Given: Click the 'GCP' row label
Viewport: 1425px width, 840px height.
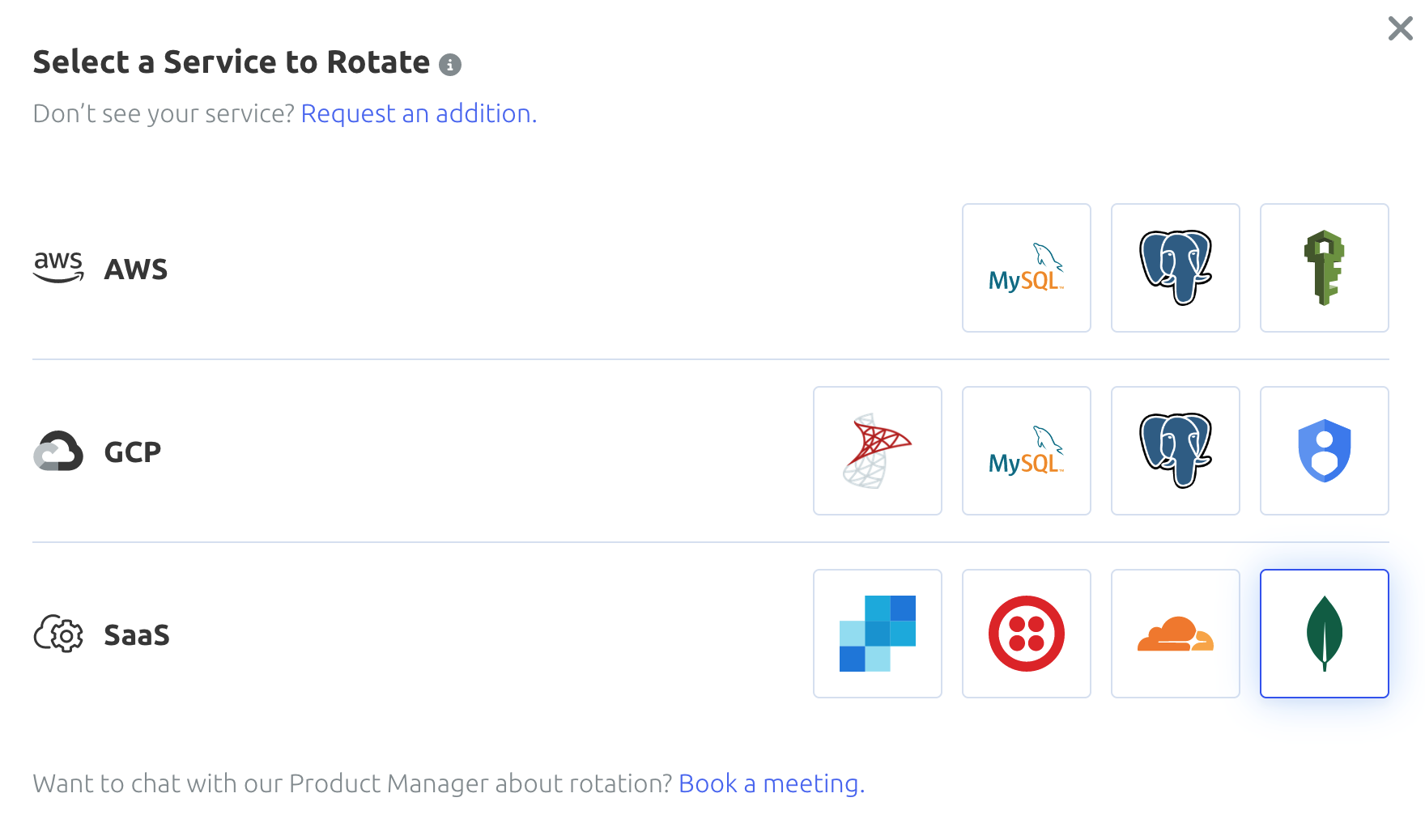Looking at the screenshot, I should click(x=133, y=452).
